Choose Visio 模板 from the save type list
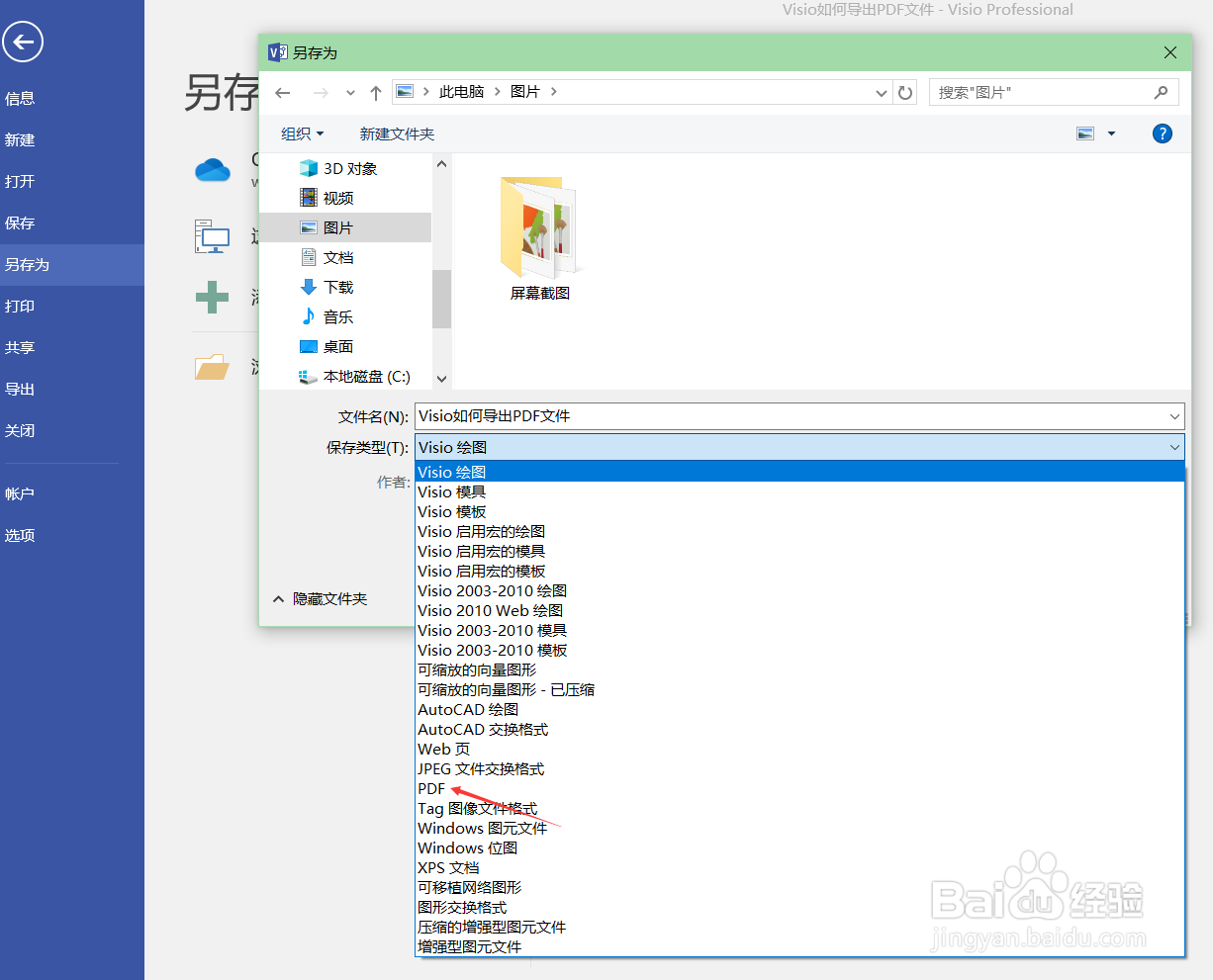The height and width of the screenshot is (980, 1213). (799, 512)
